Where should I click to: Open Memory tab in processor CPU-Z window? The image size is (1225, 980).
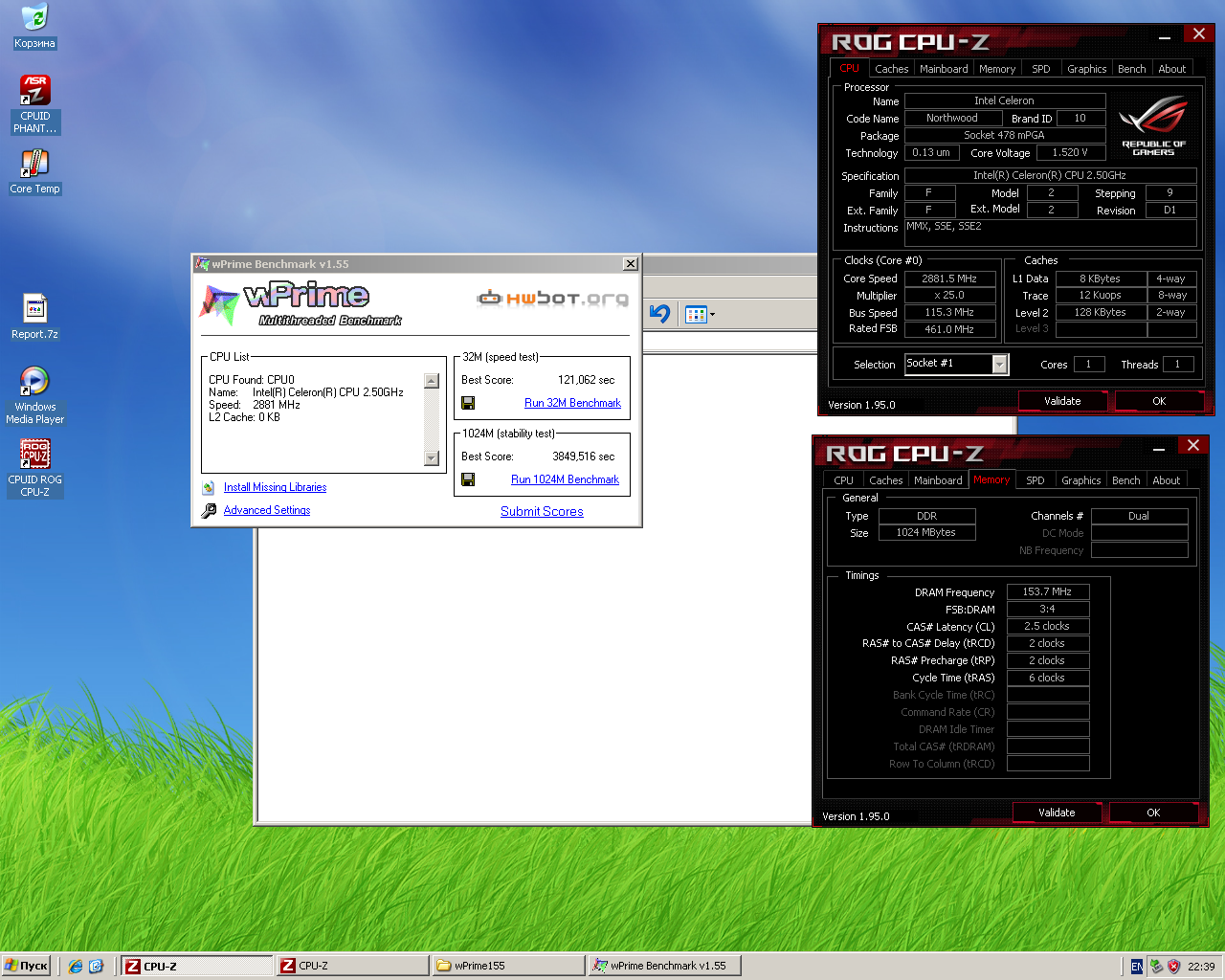point(997,69)
